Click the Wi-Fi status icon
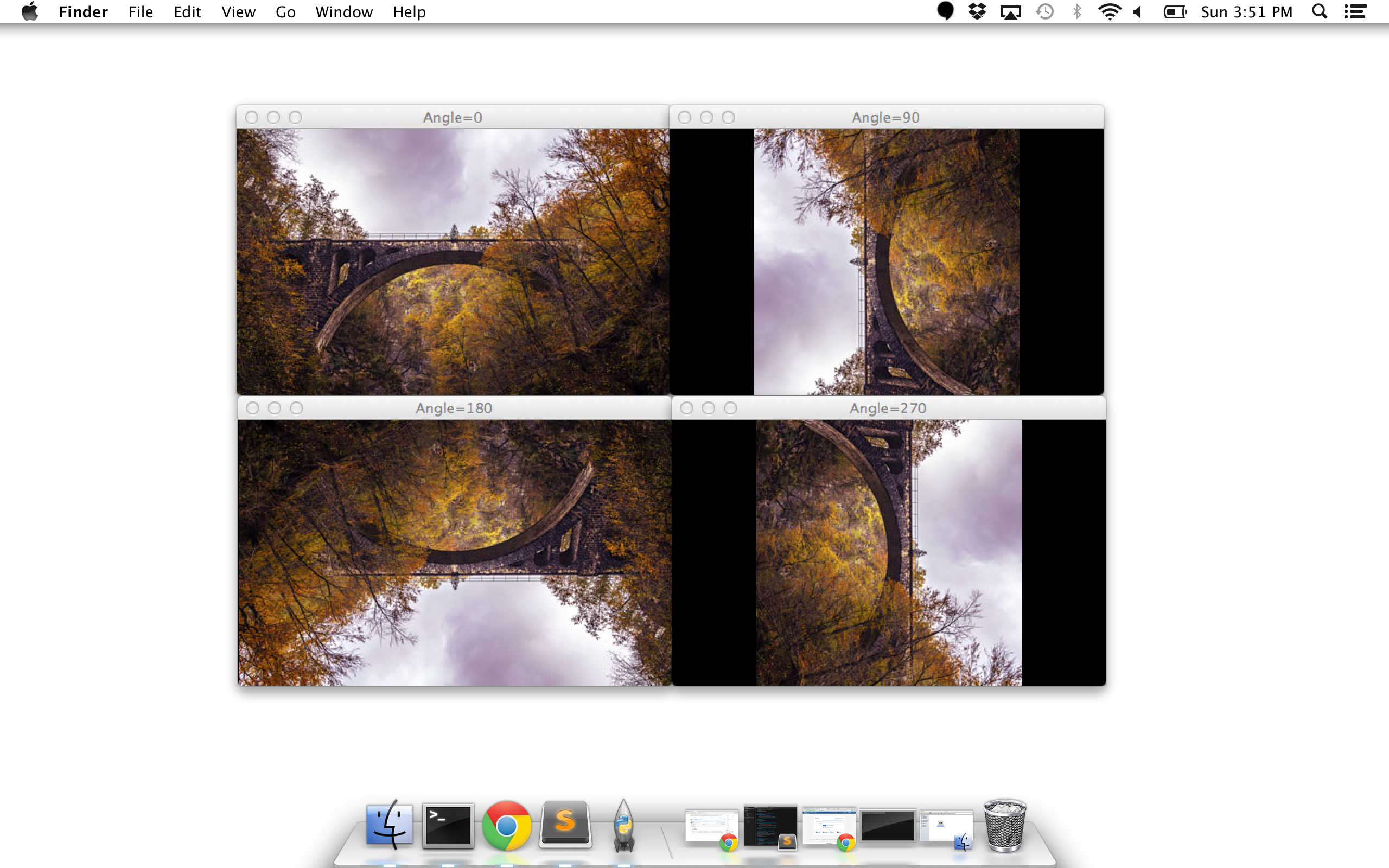This screenshot has width=1389, height=868. [x=1109, y=11]
